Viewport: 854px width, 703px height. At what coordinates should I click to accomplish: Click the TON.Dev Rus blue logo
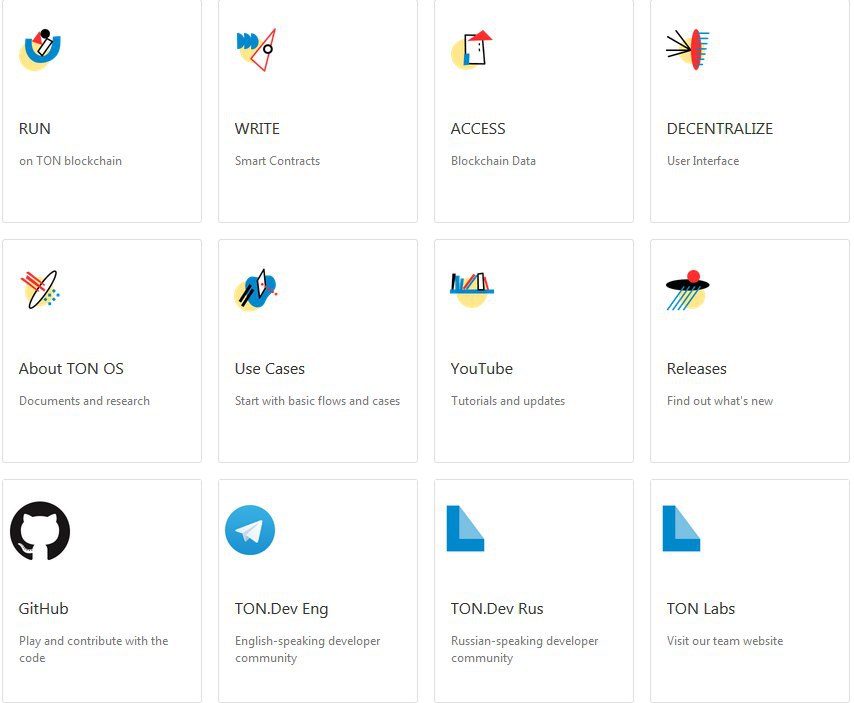point(465,528)
